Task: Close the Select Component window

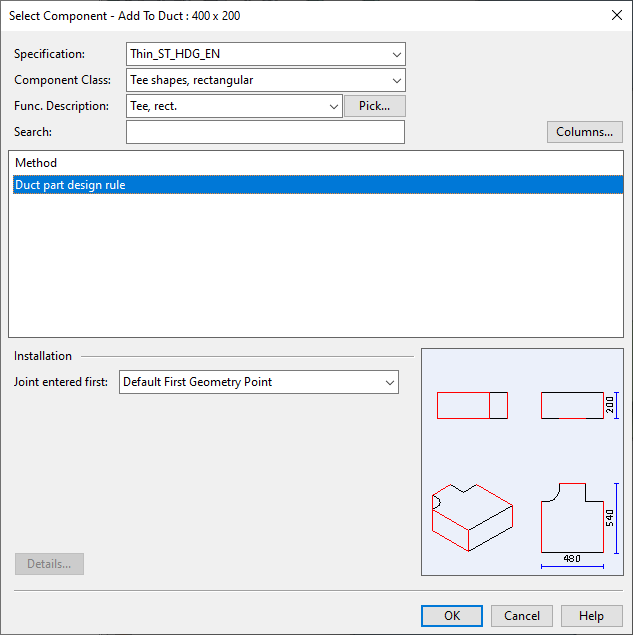Action: pos(617,15)
